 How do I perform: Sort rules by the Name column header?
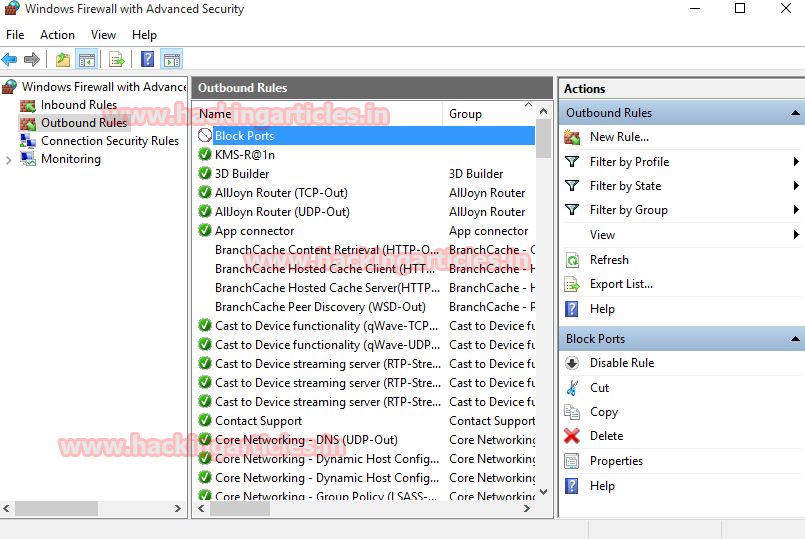click(318, 114)
